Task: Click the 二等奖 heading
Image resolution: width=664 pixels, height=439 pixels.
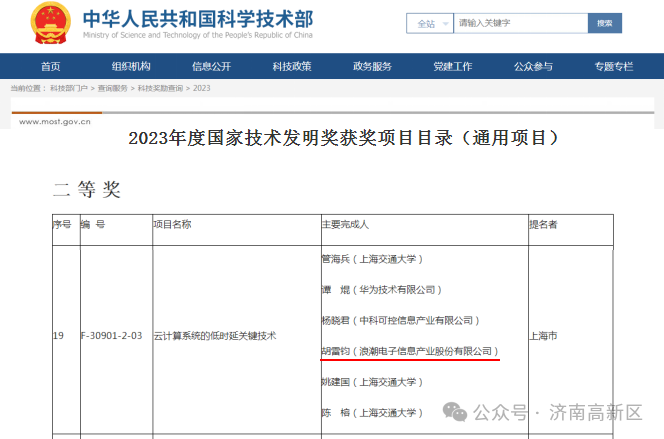Action: point(87,189)
